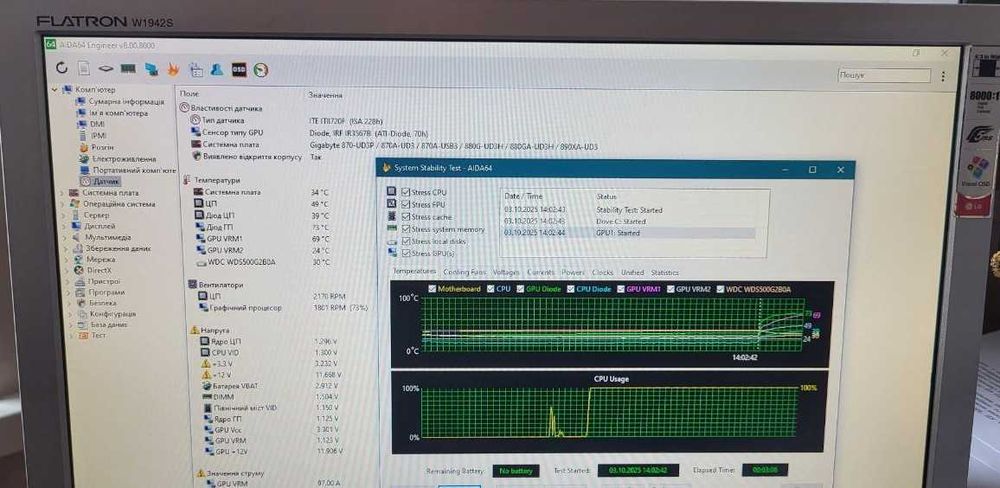
Task: Click the Безпека shield icon in the tree
Action: [x=81, y=303]
